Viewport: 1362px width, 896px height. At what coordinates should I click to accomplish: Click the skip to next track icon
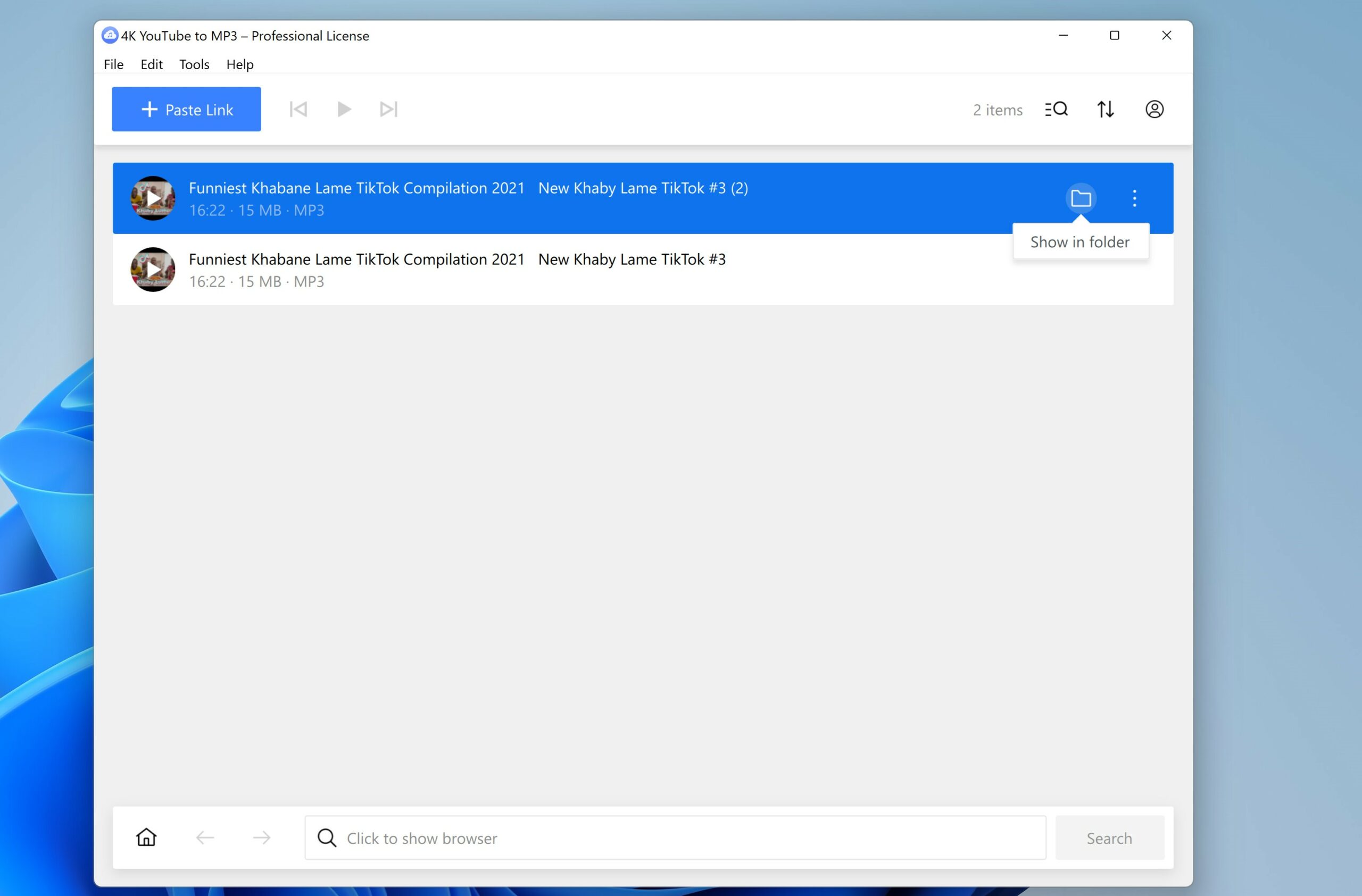pos(389,109)
